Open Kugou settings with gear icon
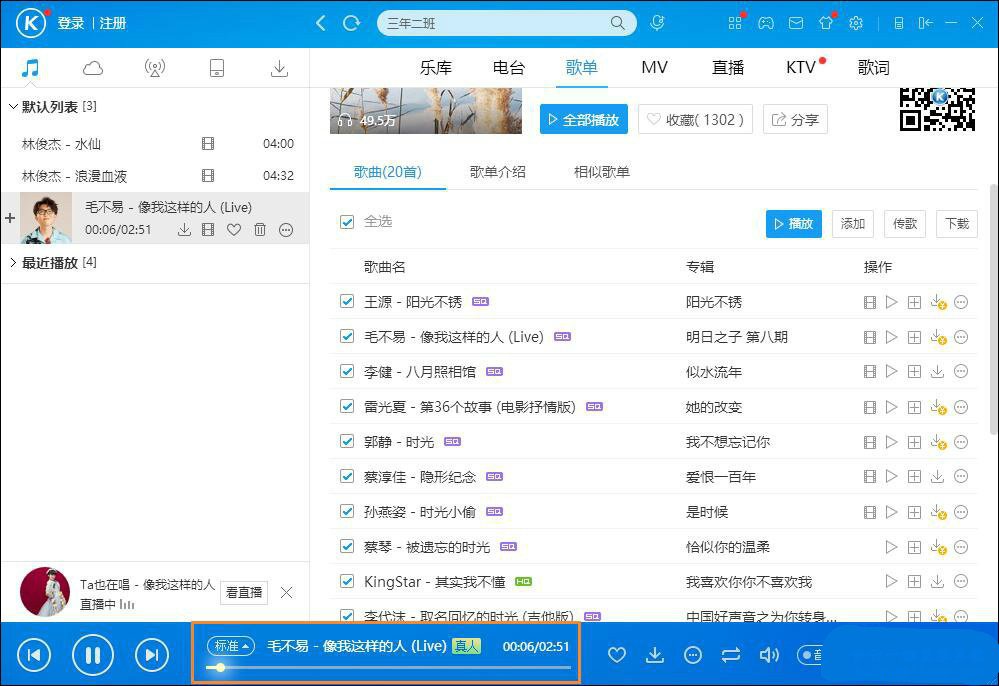The image size is (999, 686). click(855, 22)
